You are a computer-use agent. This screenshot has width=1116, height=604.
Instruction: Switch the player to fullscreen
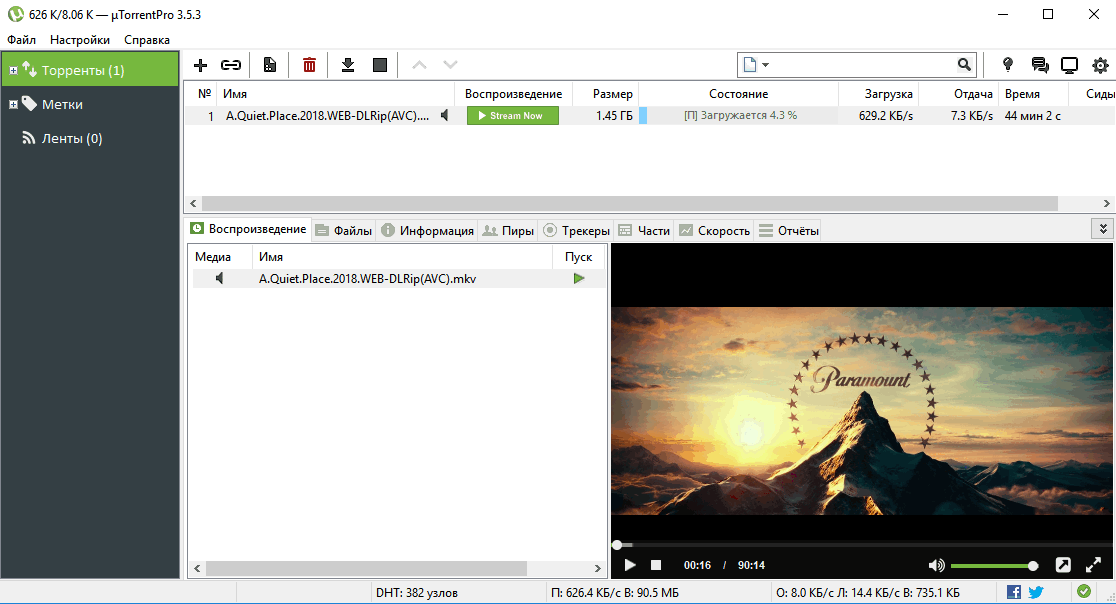pyautogui.click(x=1093, y=565)
